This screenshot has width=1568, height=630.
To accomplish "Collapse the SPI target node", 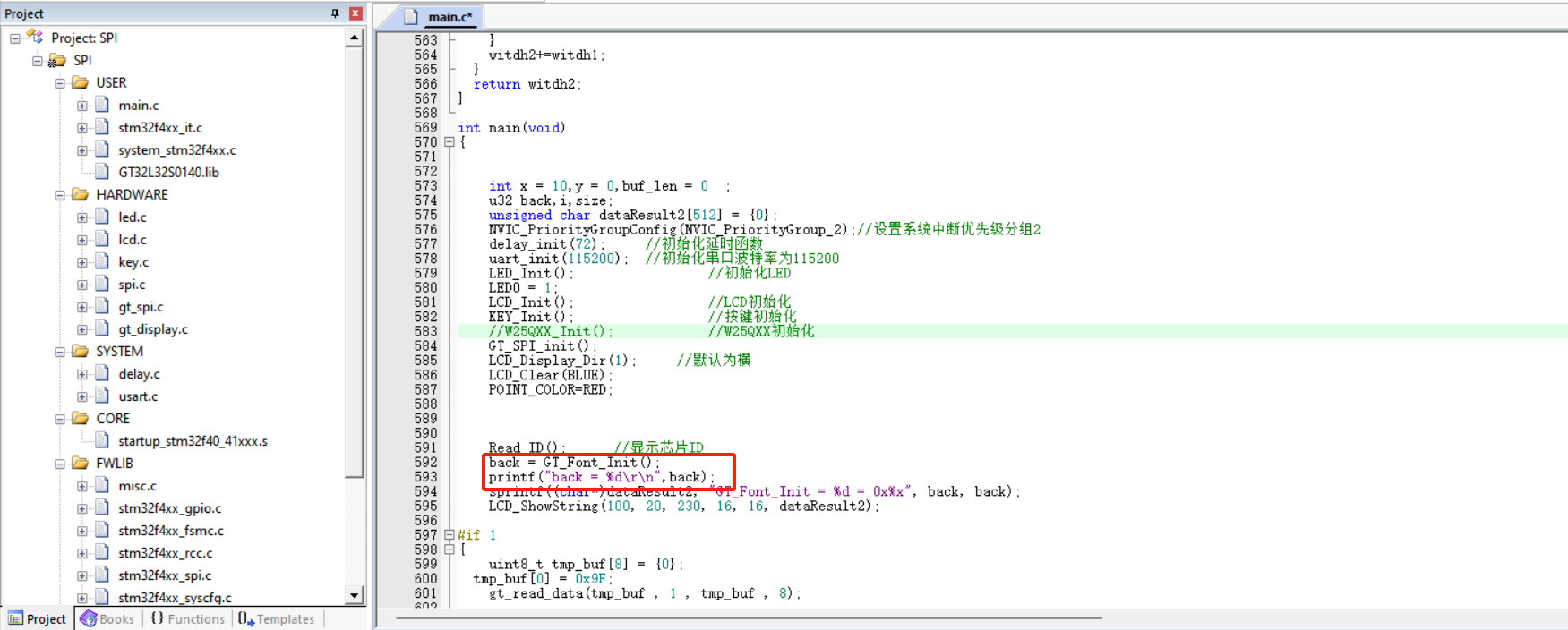I will pos(38,61).
